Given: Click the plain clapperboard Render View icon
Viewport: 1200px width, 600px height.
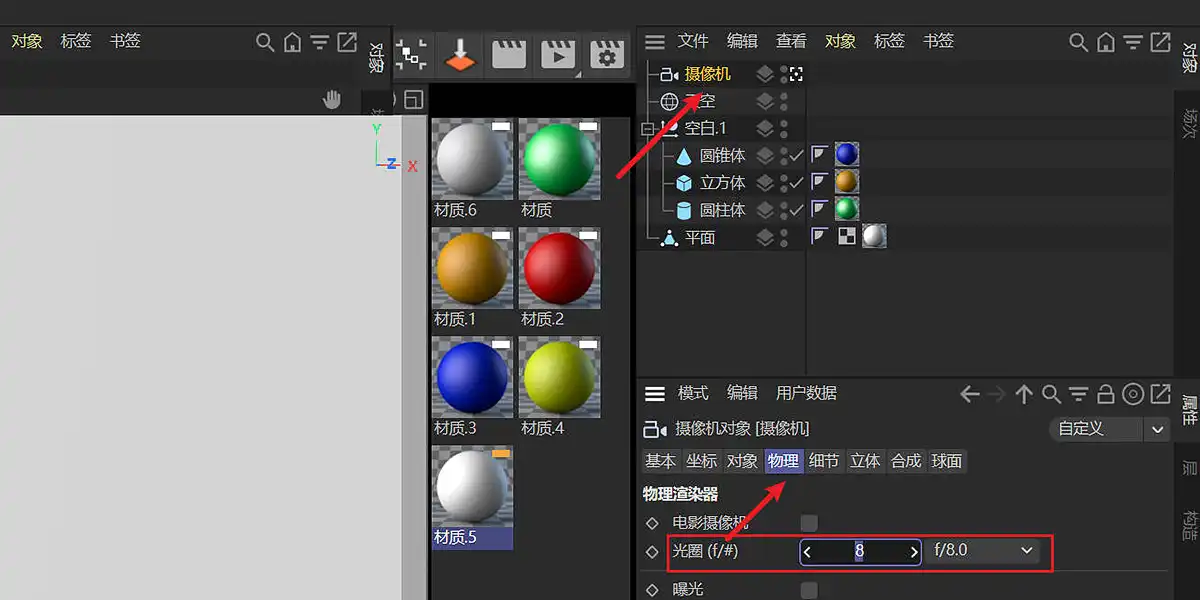Looking at the screenshot, I should [x=509, y=54].
